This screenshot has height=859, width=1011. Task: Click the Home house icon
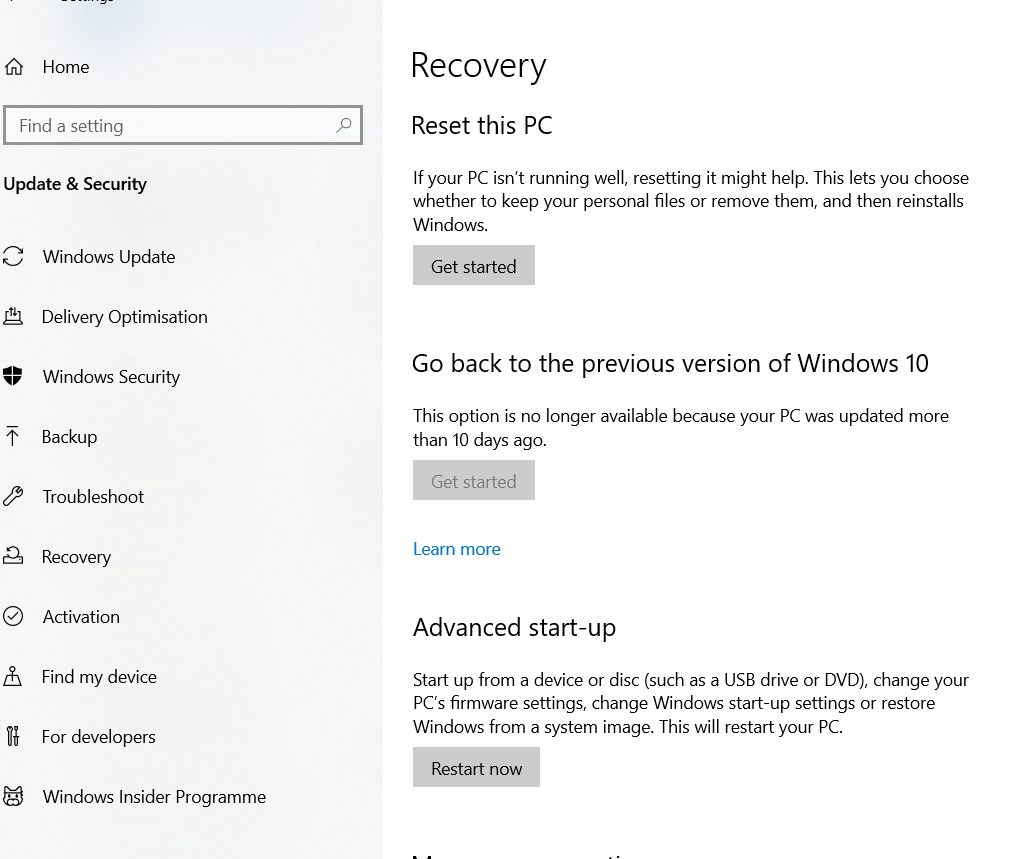(14, 66)
